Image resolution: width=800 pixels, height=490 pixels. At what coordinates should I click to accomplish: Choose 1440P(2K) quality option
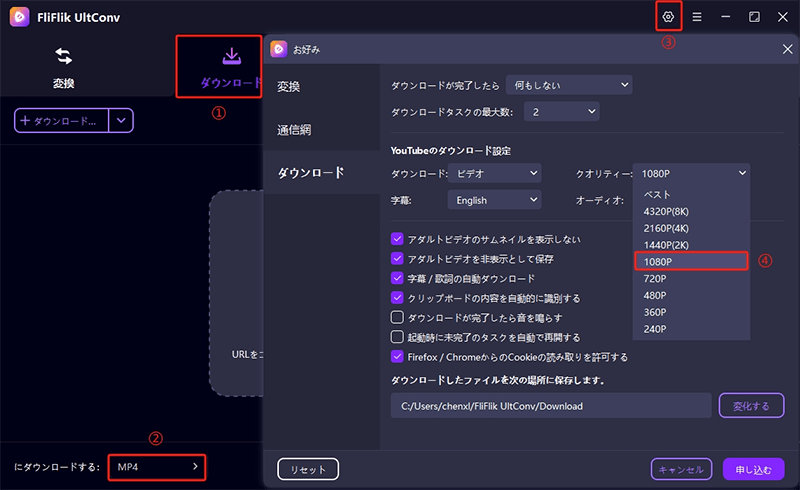pos(691,245)
